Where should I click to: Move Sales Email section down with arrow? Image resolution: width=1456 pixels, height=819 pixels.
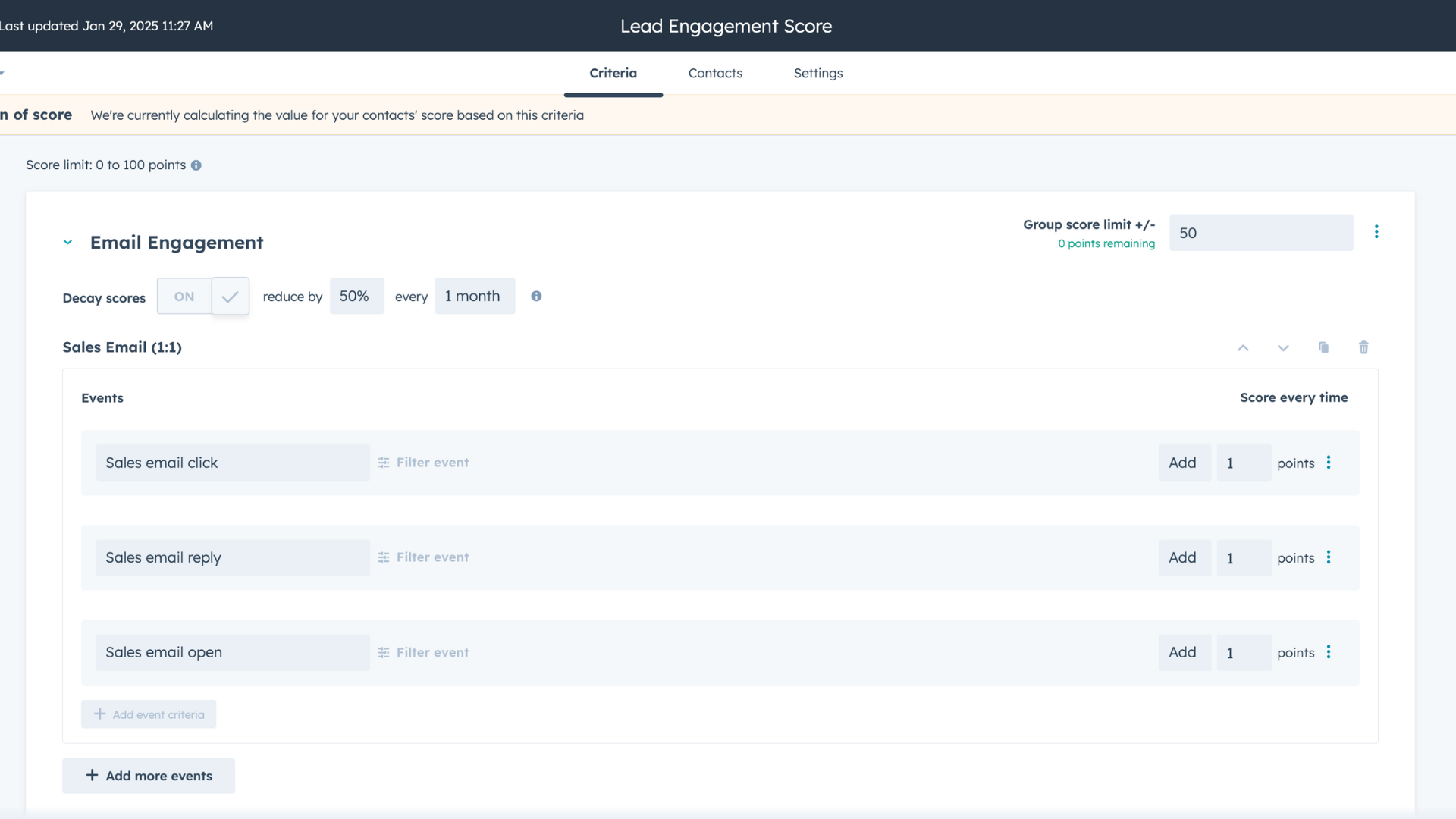tap(1283, 347)
